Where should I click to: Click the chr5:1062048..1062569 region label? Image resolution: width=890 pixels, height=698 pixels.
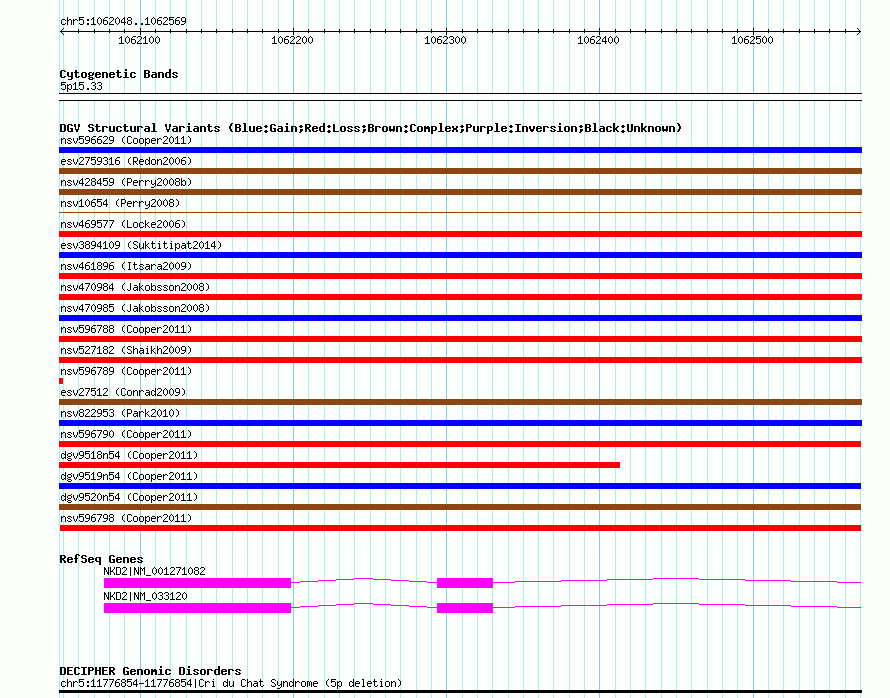point(123,21)
